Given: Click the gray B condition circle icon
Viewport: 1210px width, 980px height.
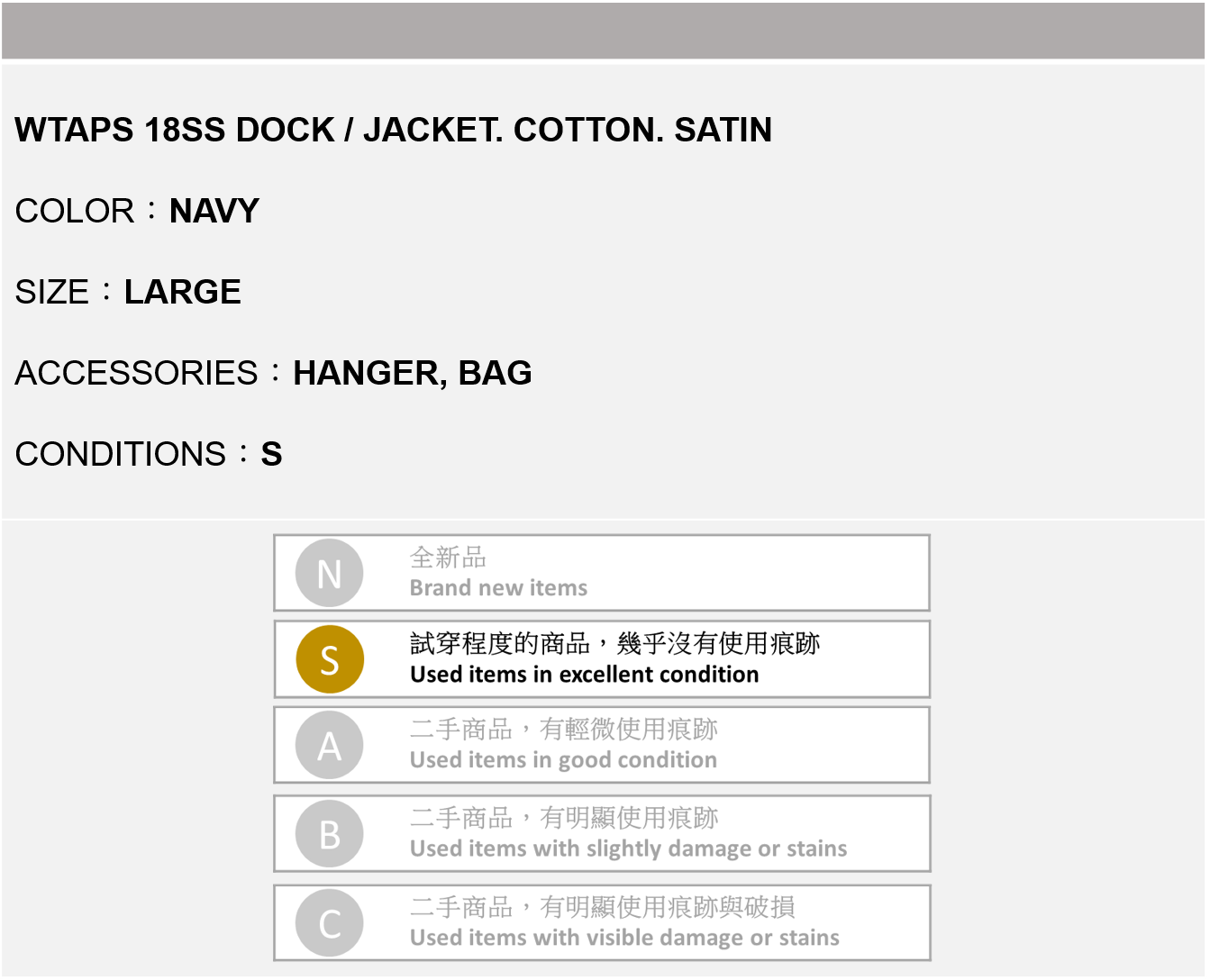Looking at the screenshot, I should click(330, 834).
